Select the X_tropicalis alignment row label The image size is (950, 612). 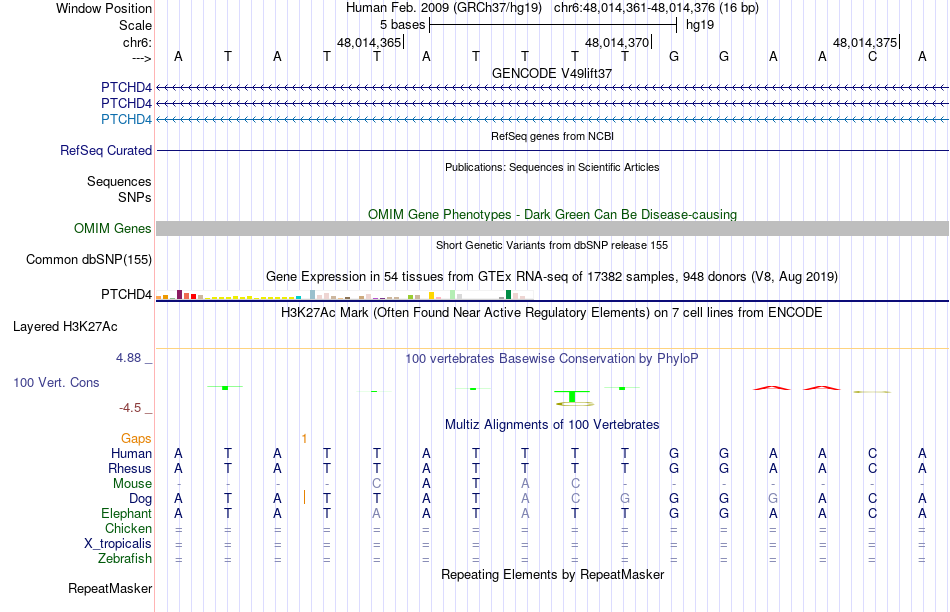[x=118, y=544]
